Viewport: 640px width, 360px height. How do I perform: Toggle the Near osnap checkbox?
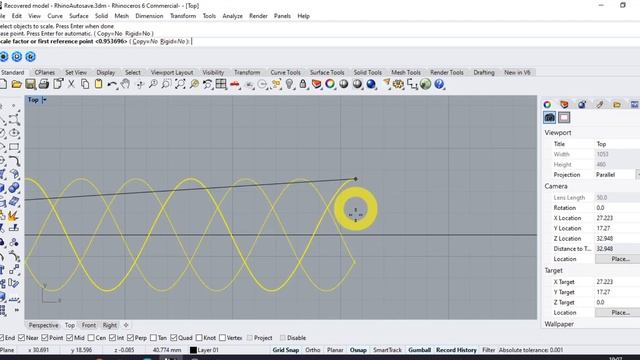[x=22, y=338]
